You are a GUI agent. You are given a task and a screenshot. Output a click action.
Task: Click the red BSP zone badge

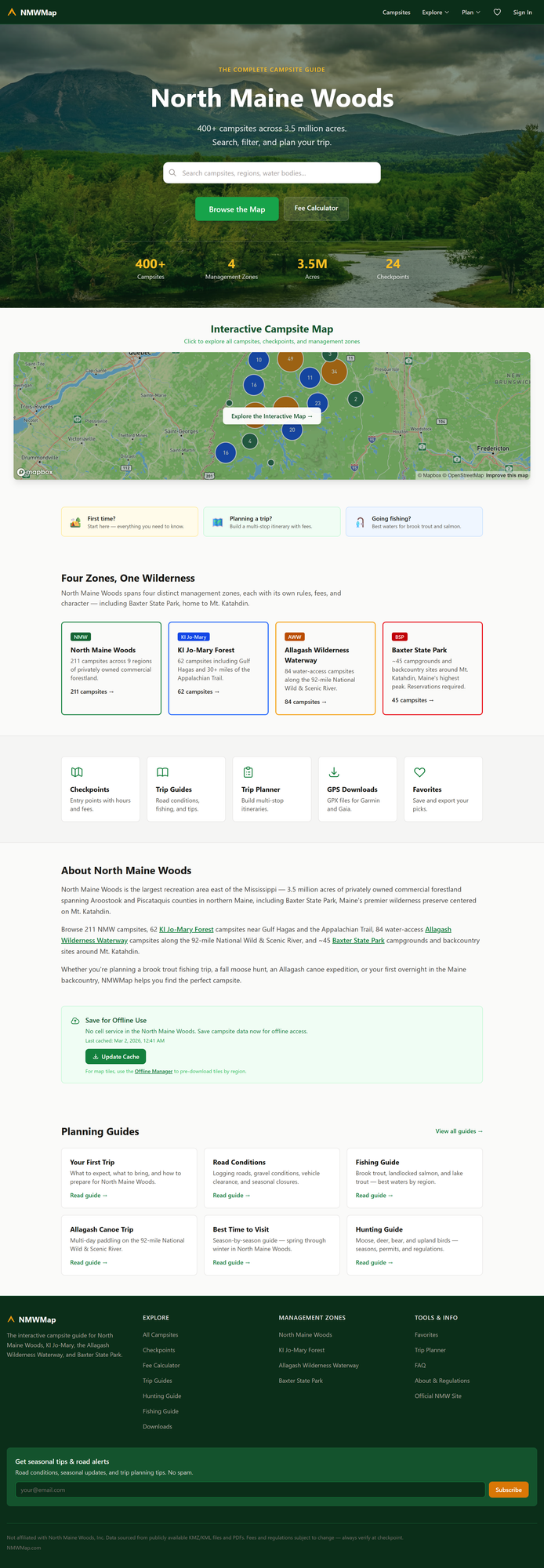coord(400,637)
